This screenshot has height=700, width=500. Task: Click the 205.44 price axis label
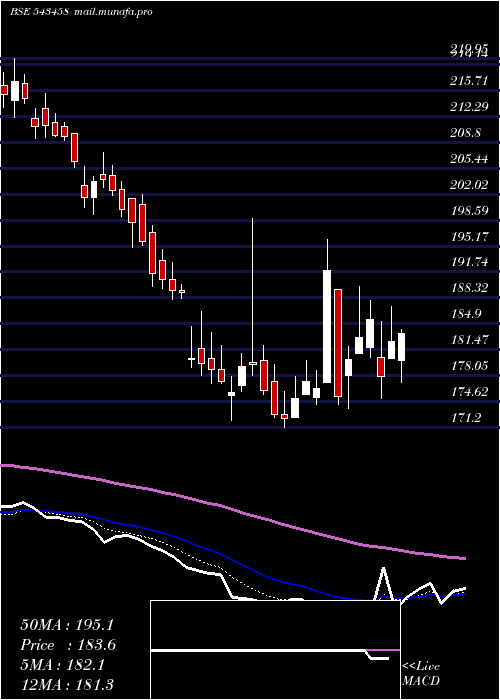tap(470, 158)
